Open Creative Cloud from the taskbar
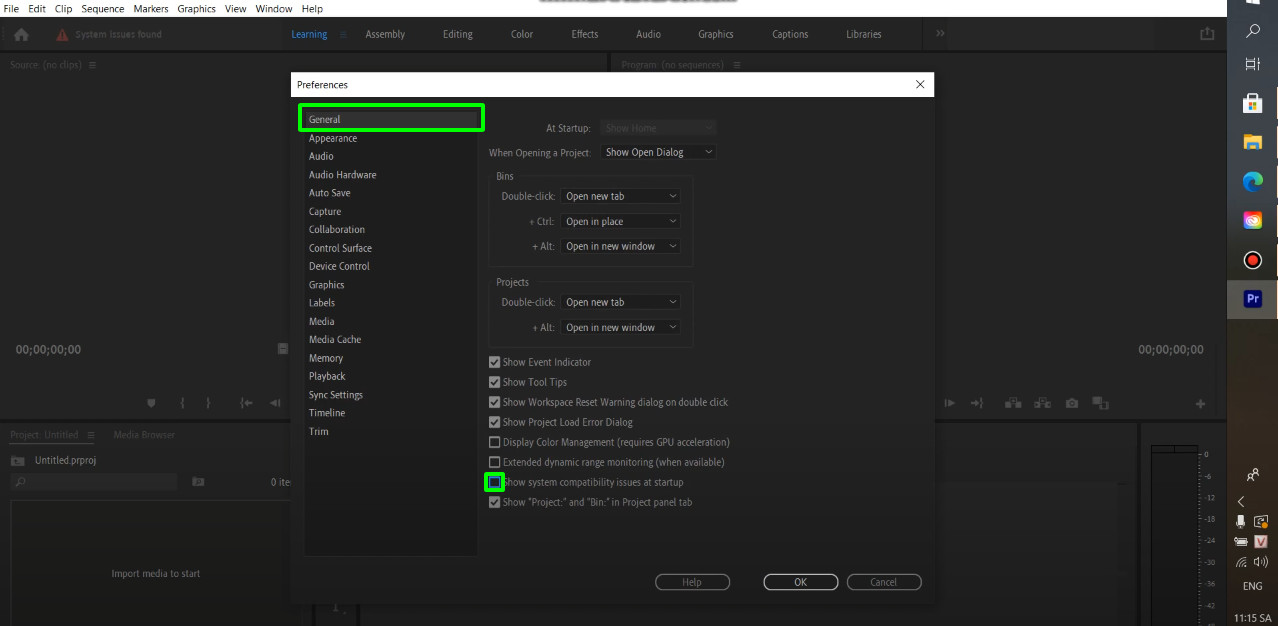 pyautogui.click(x=1253, y=220)
